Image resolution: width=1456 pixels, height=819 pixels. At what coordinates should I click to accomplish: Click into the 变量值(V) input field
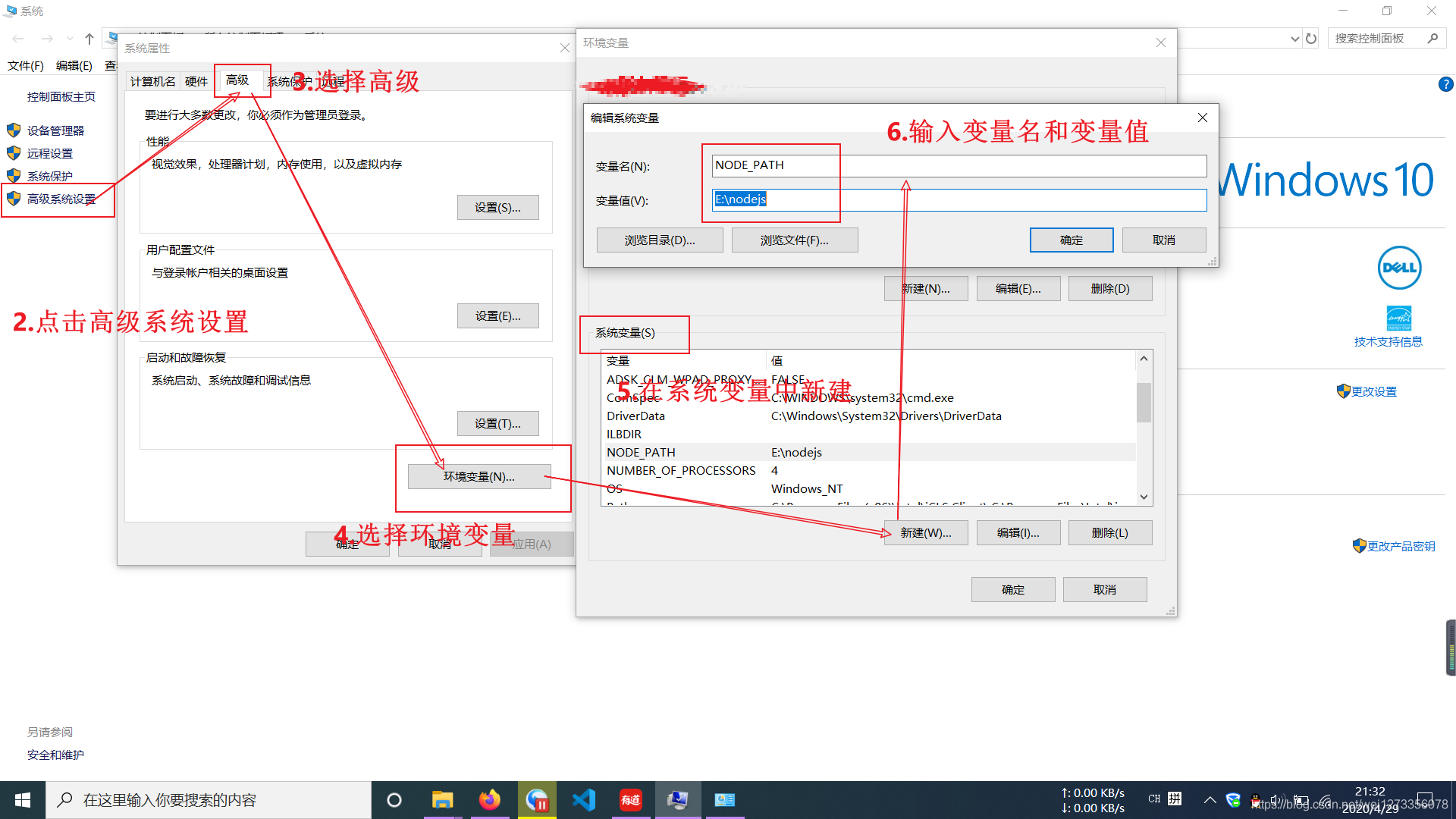click(x=959, y=199)
